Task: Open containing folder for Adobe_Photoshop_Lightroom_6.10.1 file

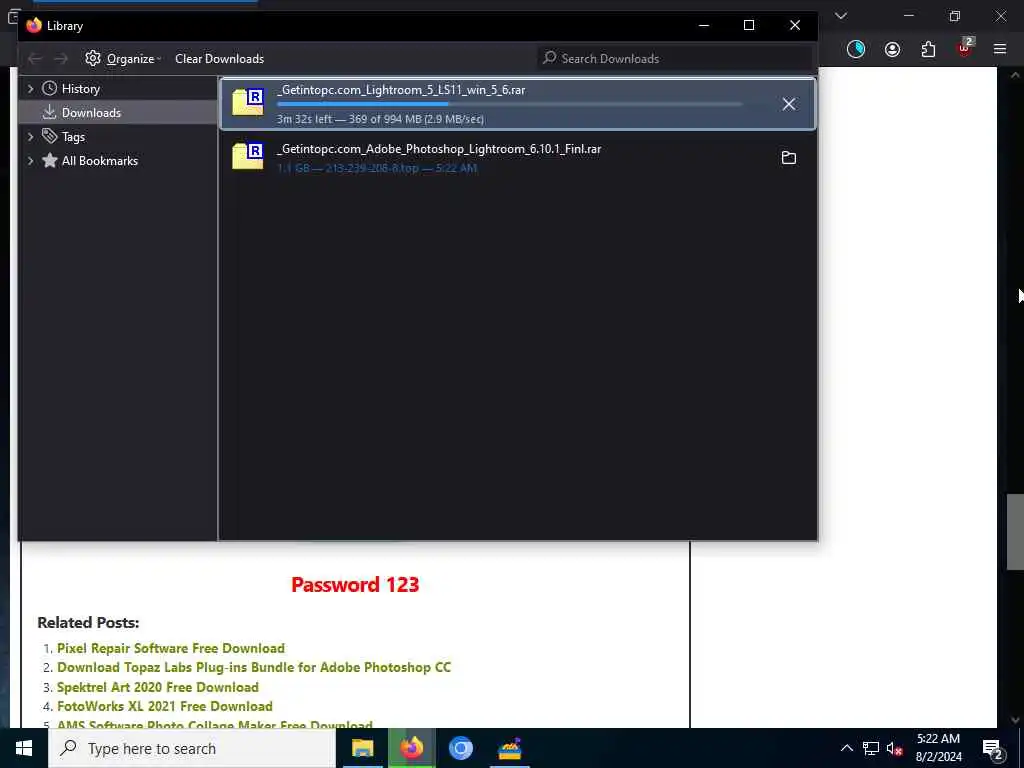Action: click(x=788, y=158)
